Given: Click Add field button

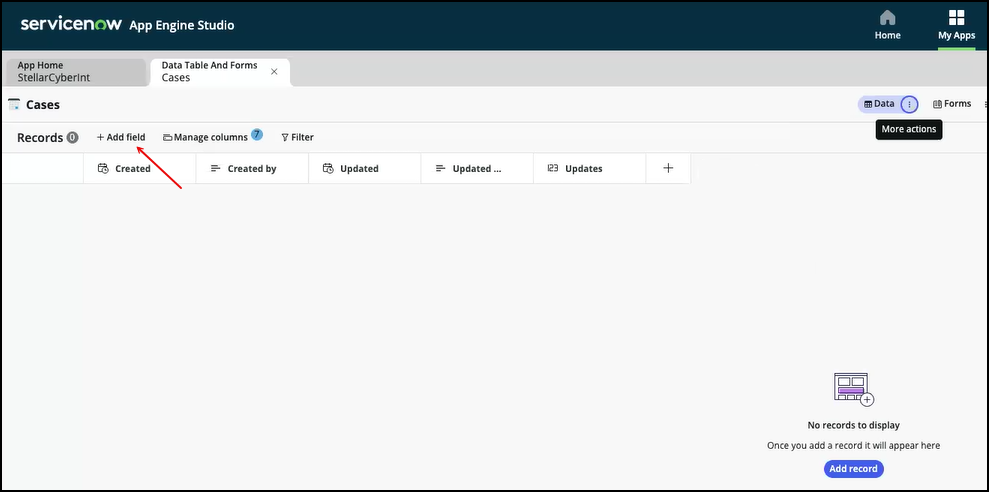Looking at the screenshot, I should tap(121, 137).
